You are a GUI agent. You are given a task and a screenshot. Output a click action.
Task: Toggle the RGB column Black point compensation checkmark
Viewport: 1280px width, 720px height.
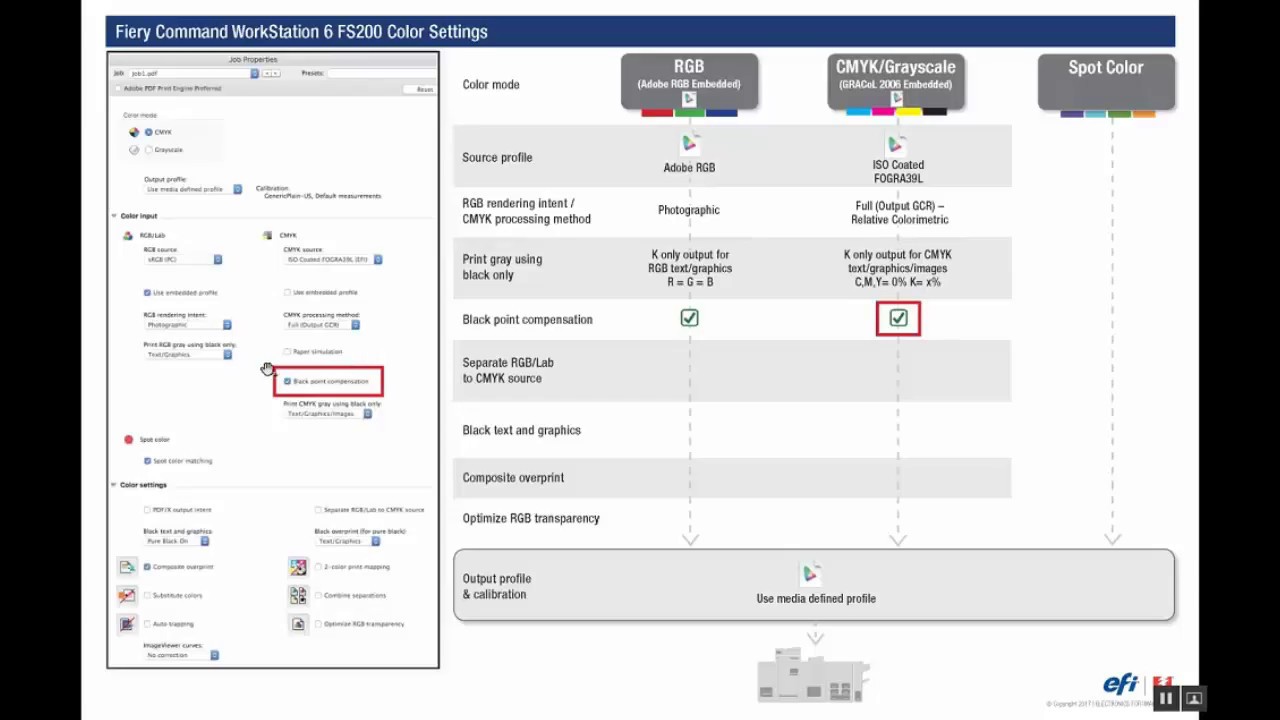(689, 318)
